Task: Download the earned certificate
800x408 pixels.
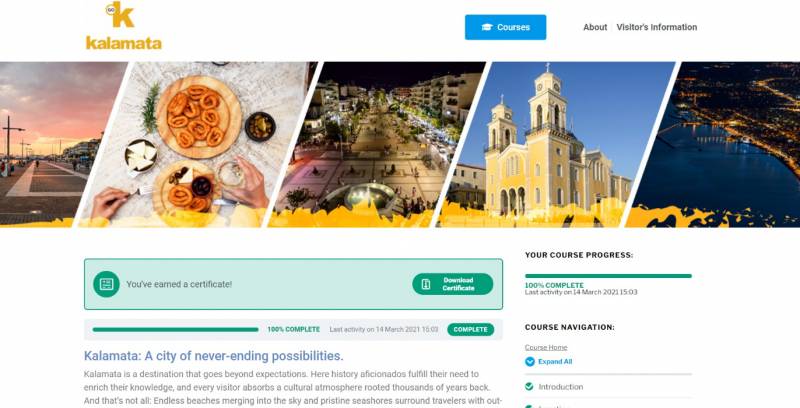Action: [x=453, y=284]
